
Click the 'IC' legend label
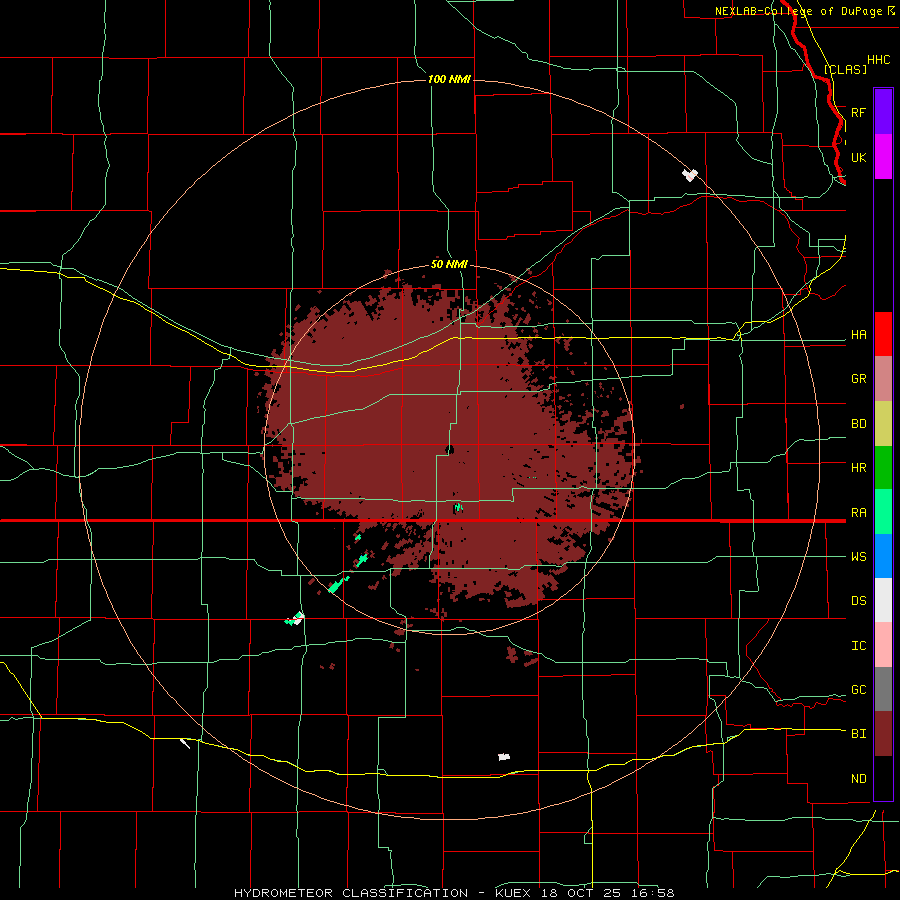click(x=858, y=646)
